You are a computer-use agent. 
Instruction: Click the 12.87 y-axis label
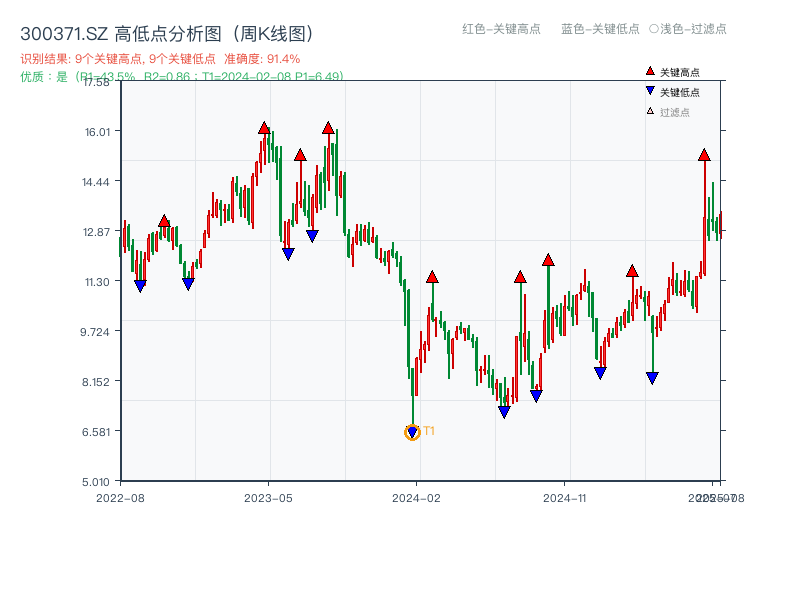pyautogui.click(x=96, y=232)
